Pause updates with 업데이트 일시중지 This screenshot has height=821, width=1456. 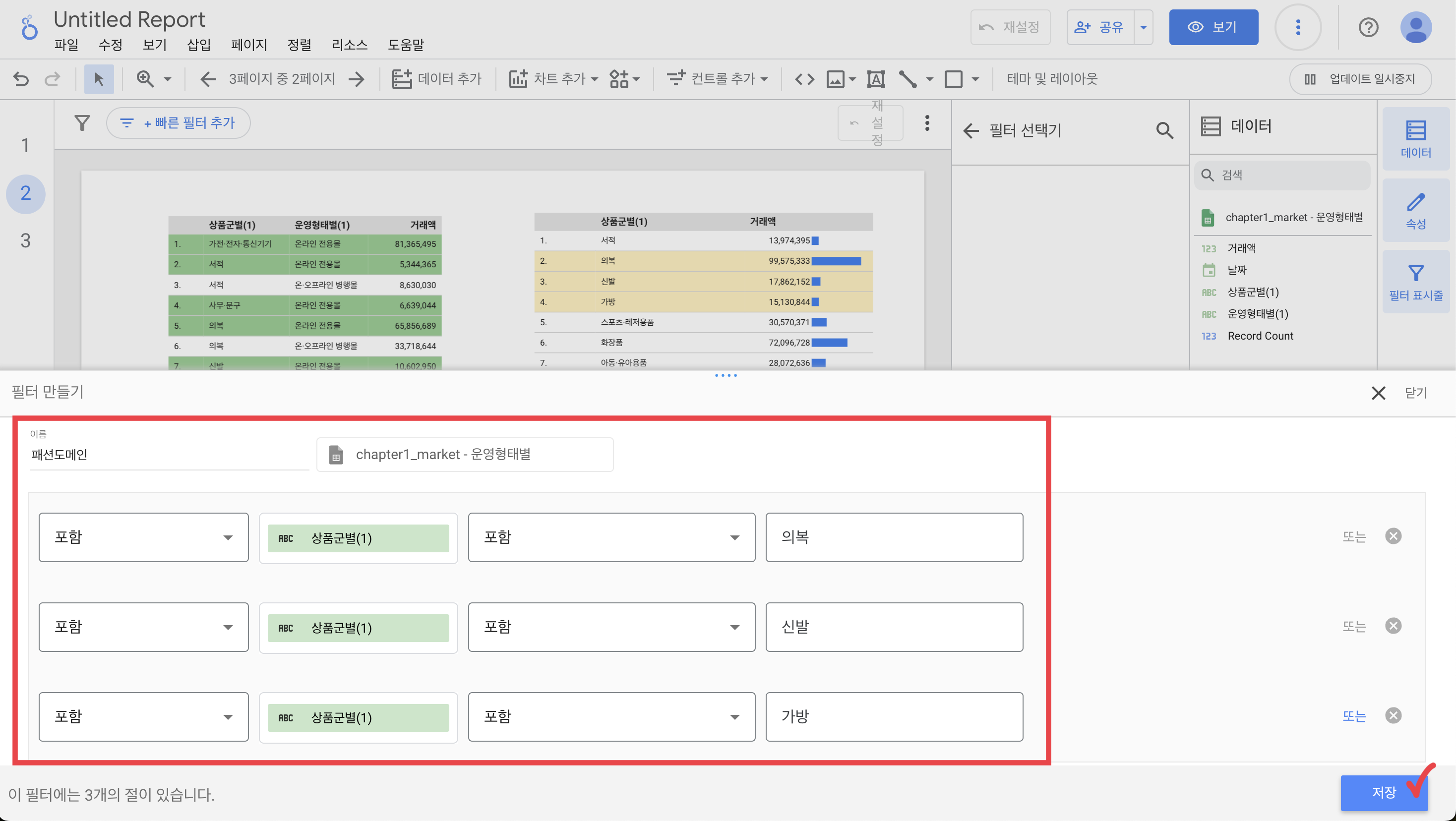tap(1360, 78)
